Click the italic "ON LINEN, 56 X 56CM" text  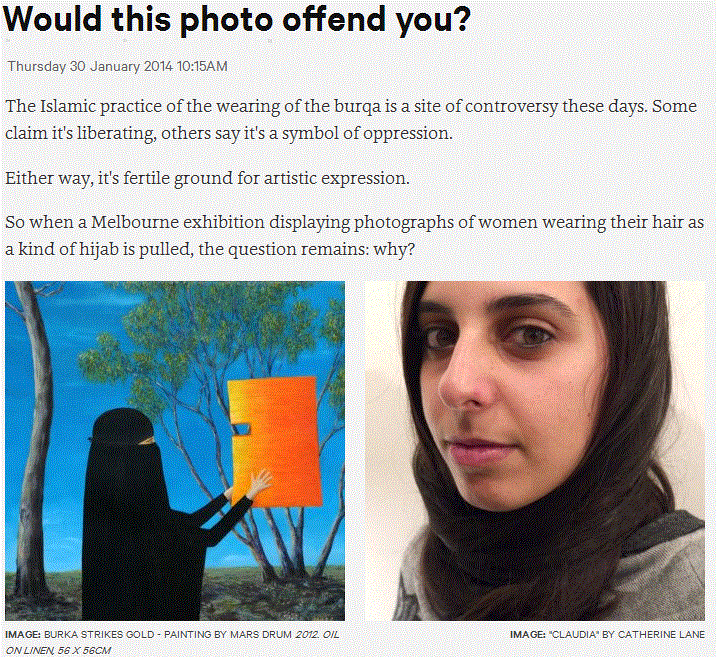(58, 650)
